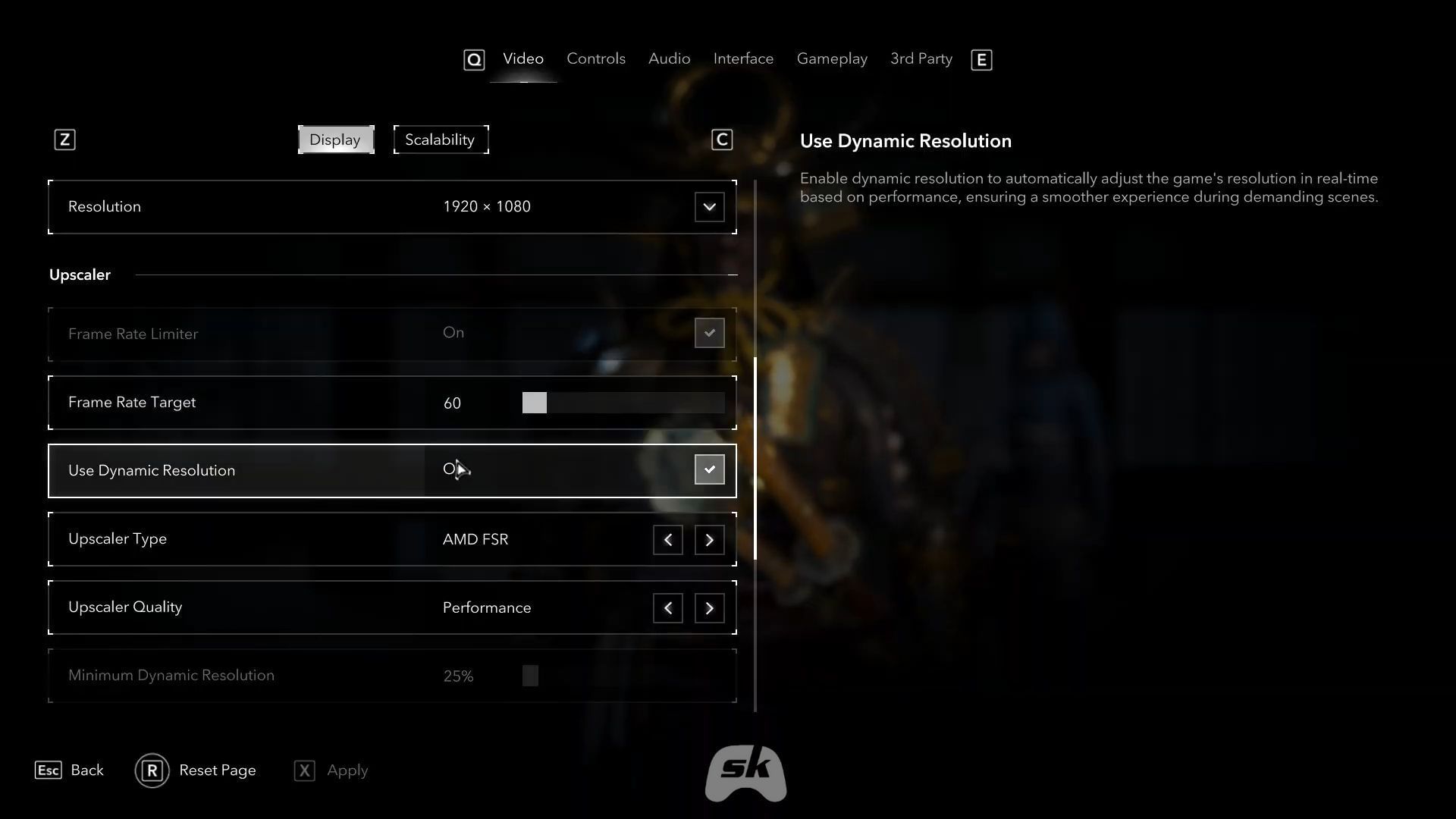Click the Esc key Back icon
This screenshot has width=1456, height=819.
(49, 770)
